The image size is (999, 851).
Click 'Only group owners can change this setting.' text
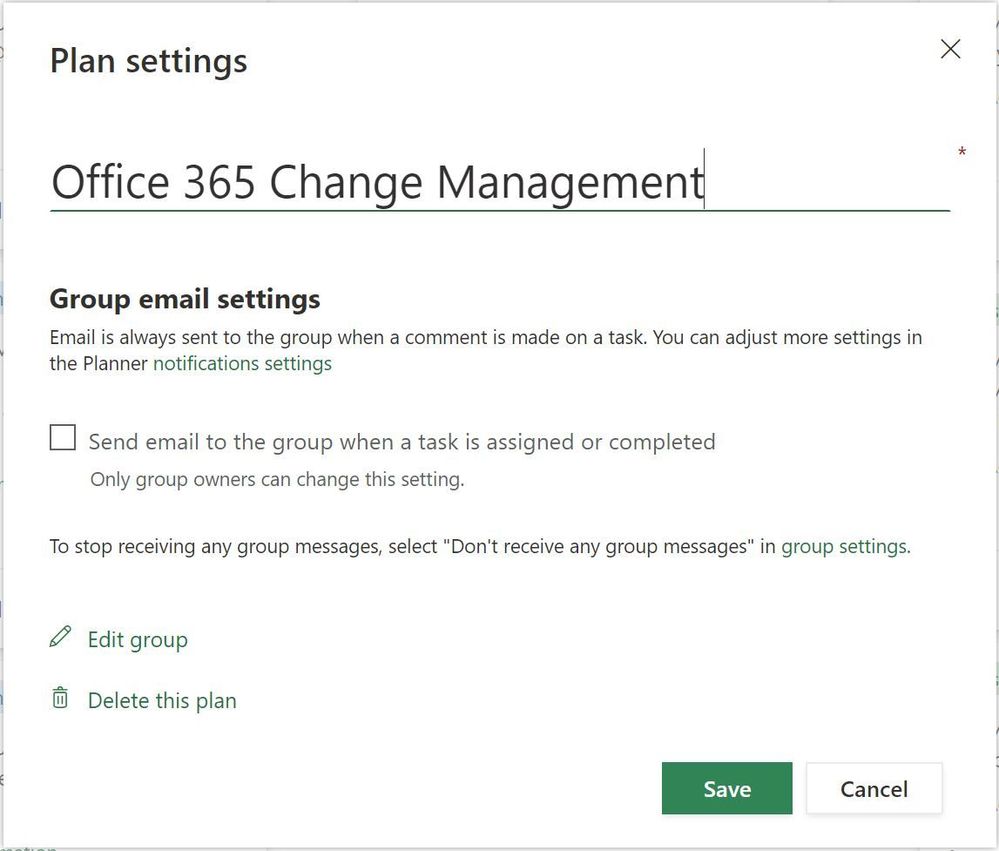[277, 479]
